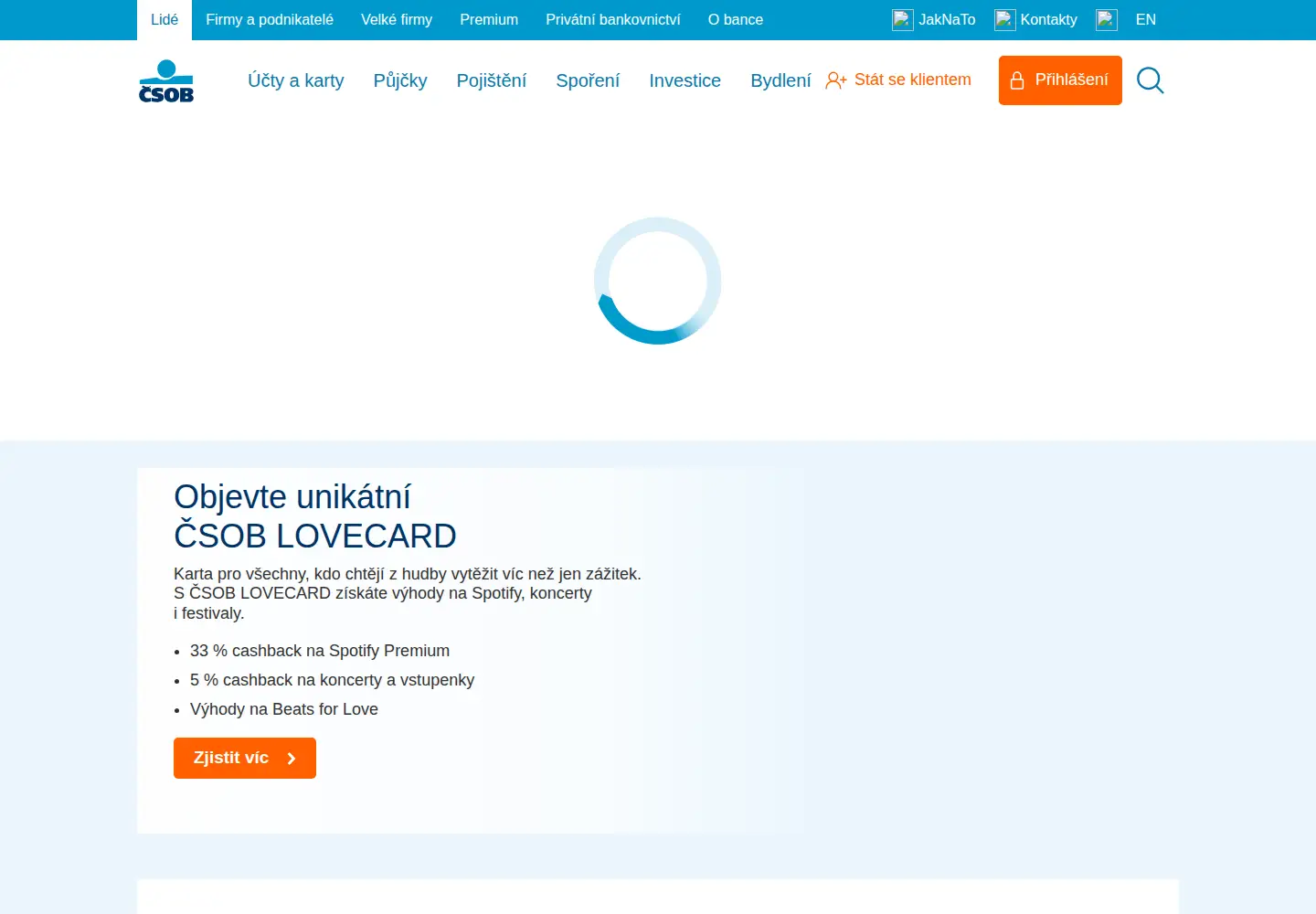Click the padlock icon in Přihlášení

coord(1017,80)
